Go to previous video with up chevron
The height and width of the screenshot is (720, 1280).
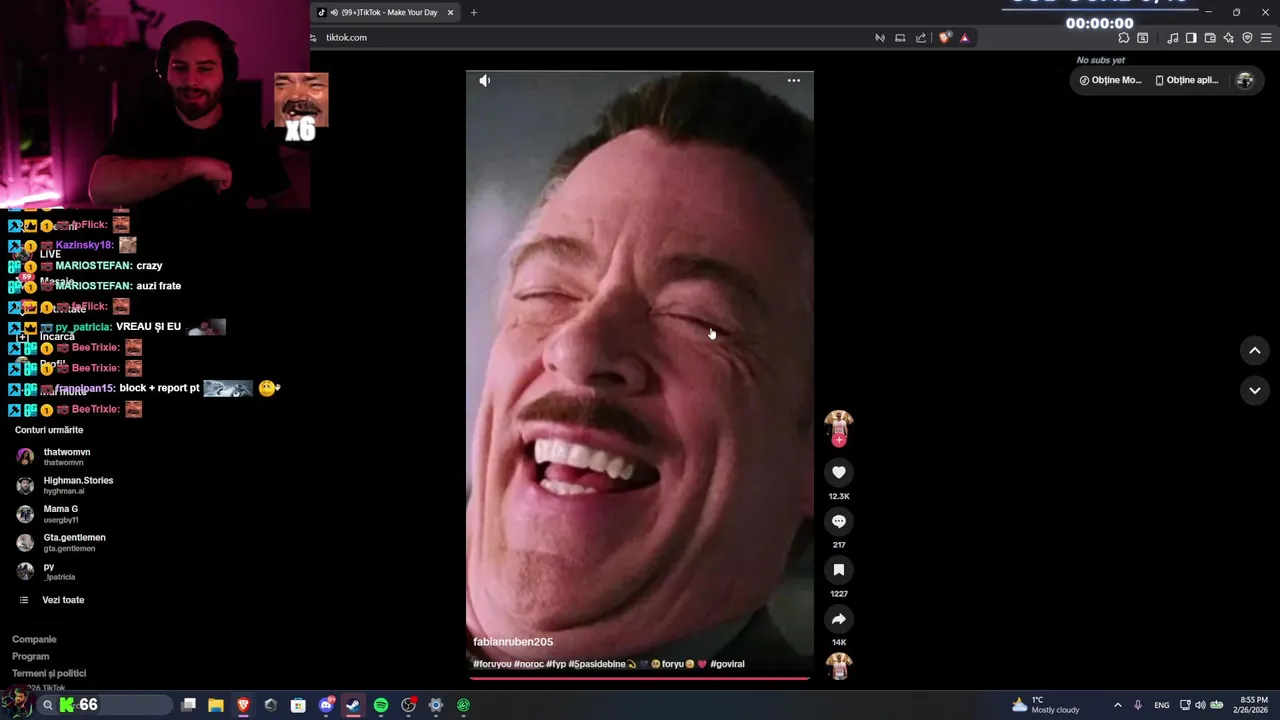(1255, 350)
